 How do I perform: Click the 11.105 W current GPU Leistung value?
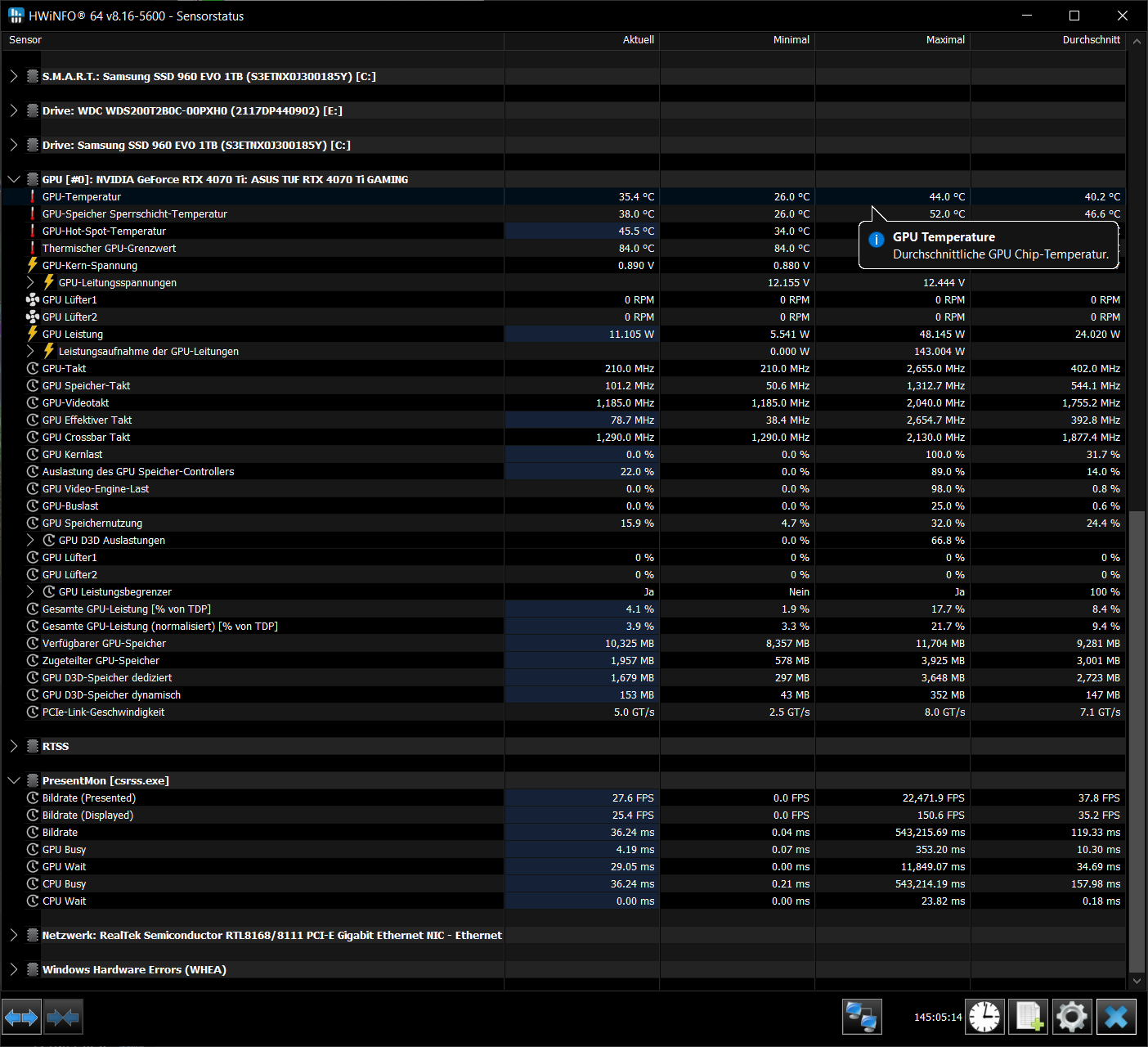[x=631, y=335]
